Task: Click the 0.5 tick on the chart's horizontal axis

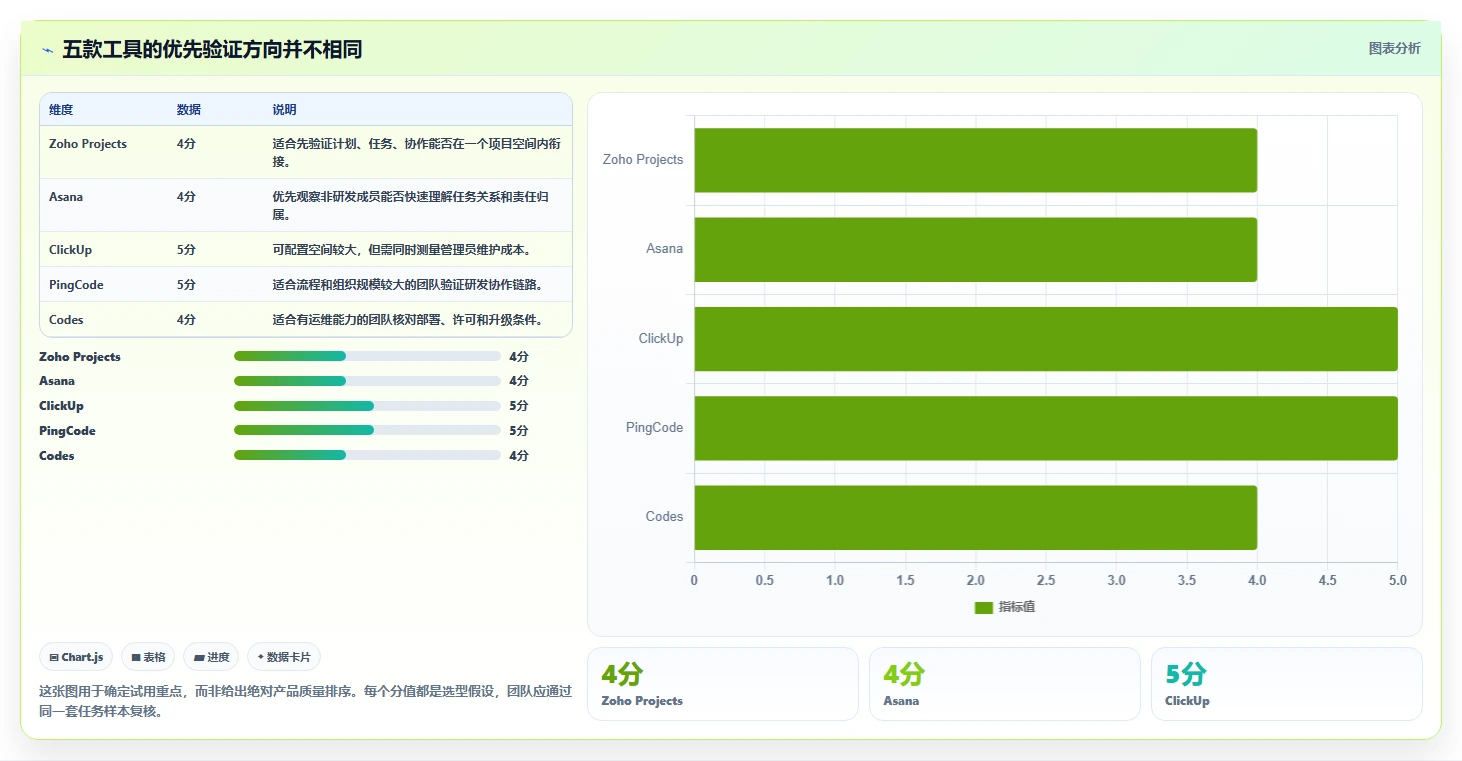Action: (765, 581)
